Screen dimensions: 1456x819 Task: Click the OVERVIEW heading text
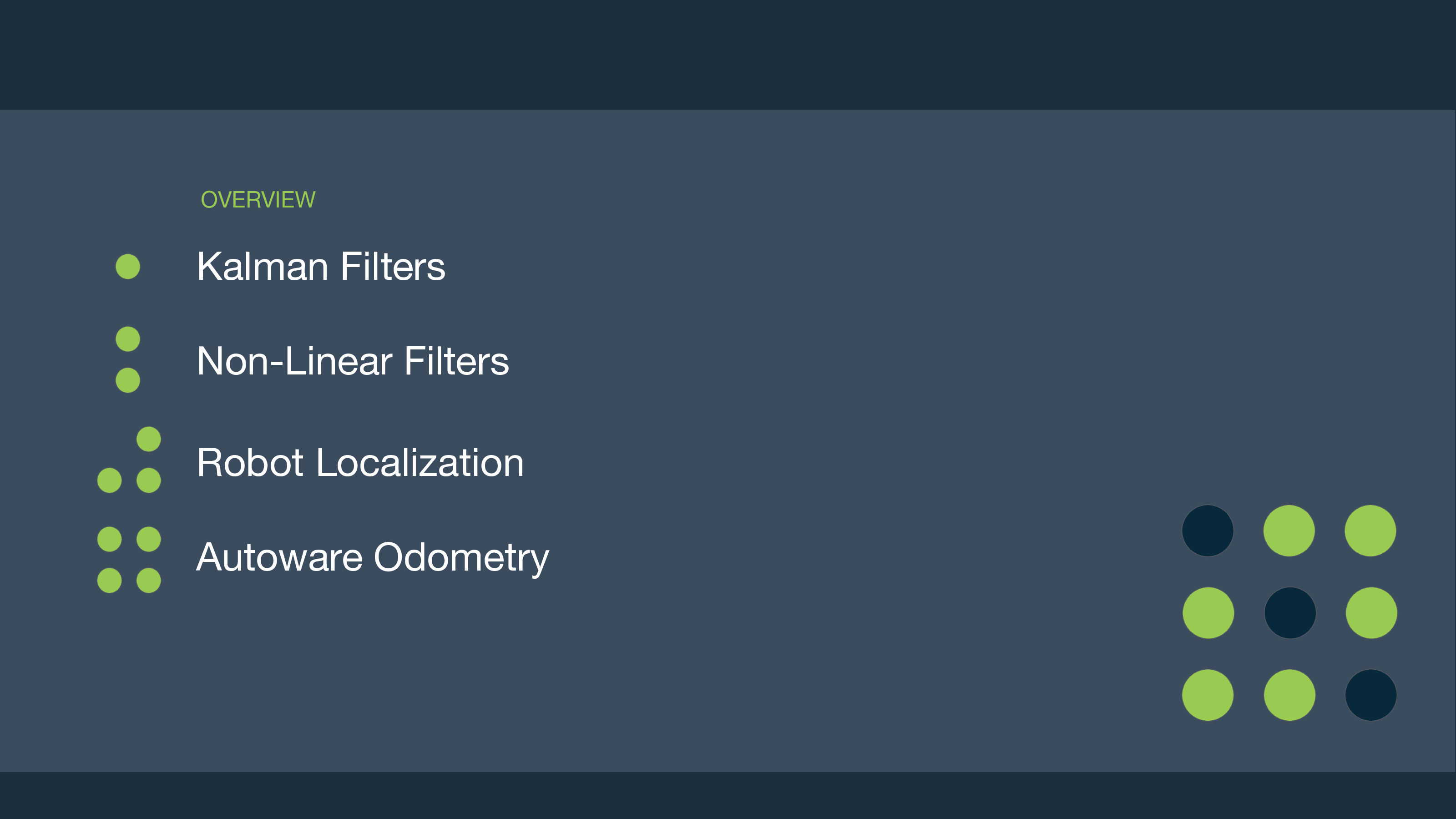point(258,200)
